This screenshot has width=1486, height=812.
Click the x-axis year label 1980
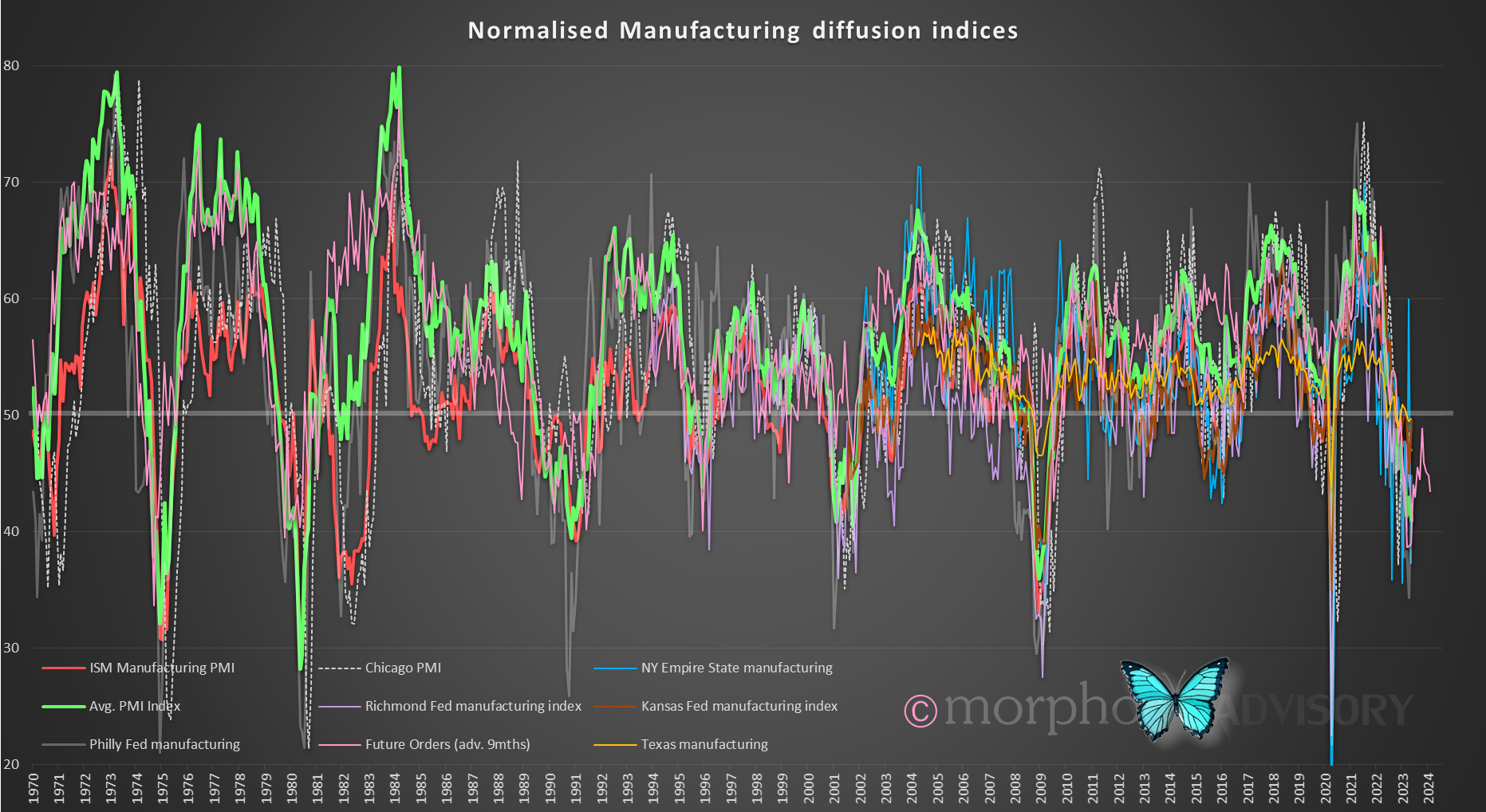pos(292,787)
